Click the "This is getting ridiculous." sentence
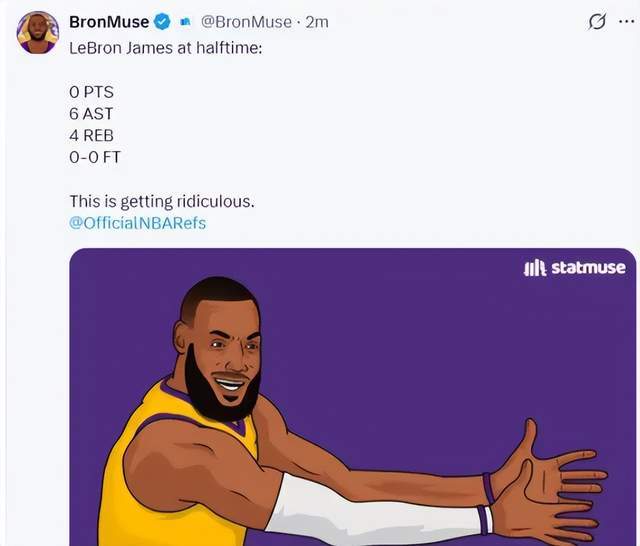This screenshot has height=546, width=640. coord(161,201)
